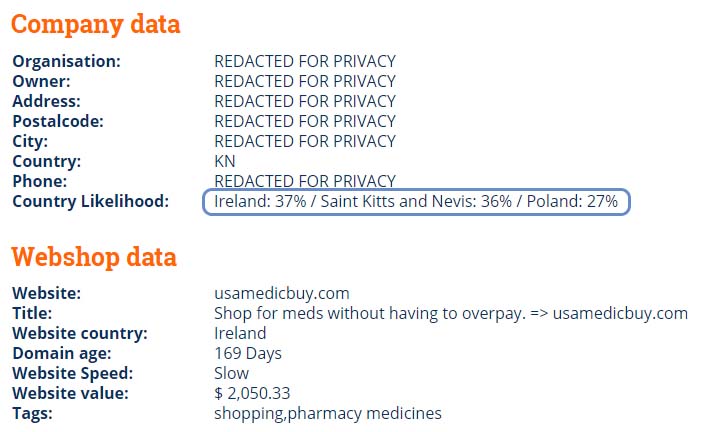The height and width of the screenshot is (432, 702).
Task: Click the Webshop data heading
Action: pos(94,257)
